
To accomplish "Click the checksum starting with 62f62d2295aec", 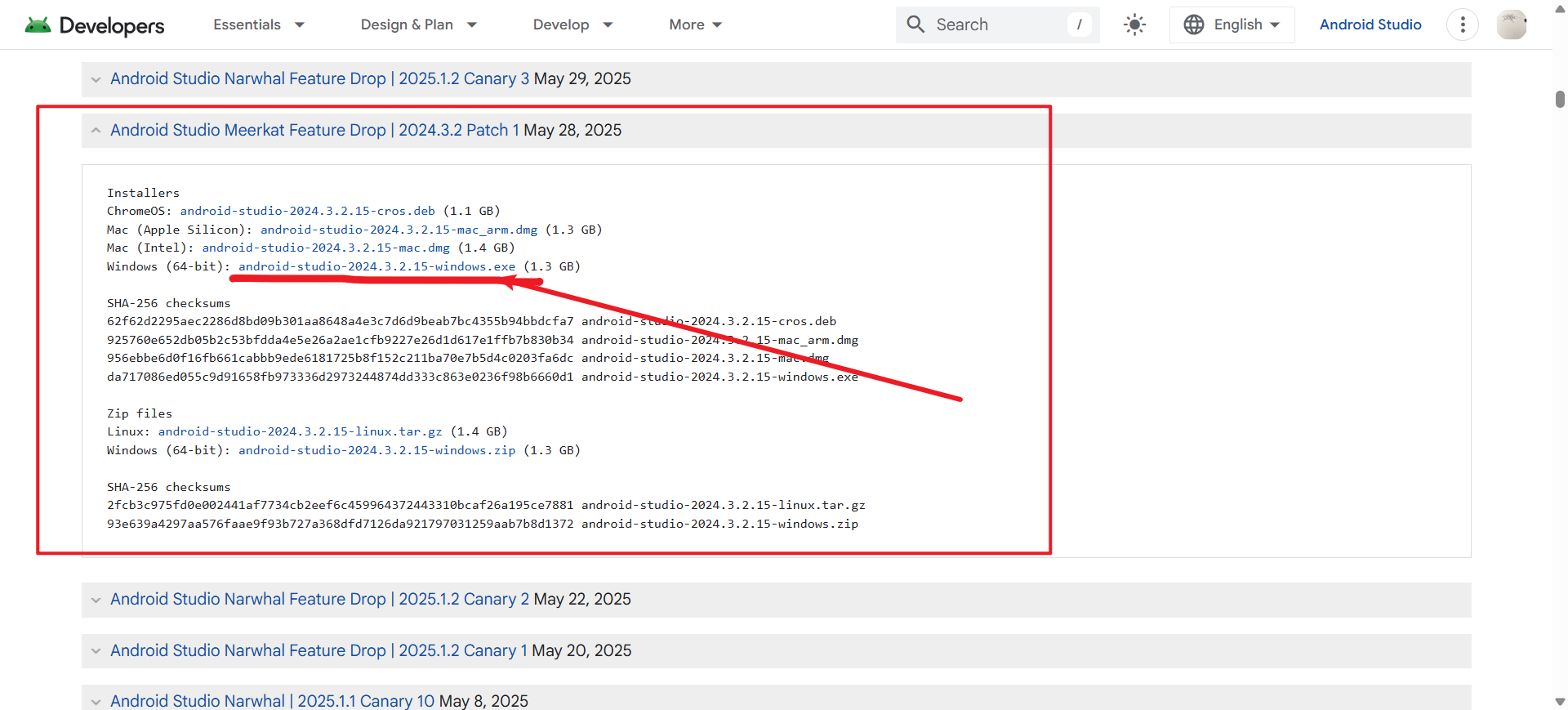I will [340, 321].
